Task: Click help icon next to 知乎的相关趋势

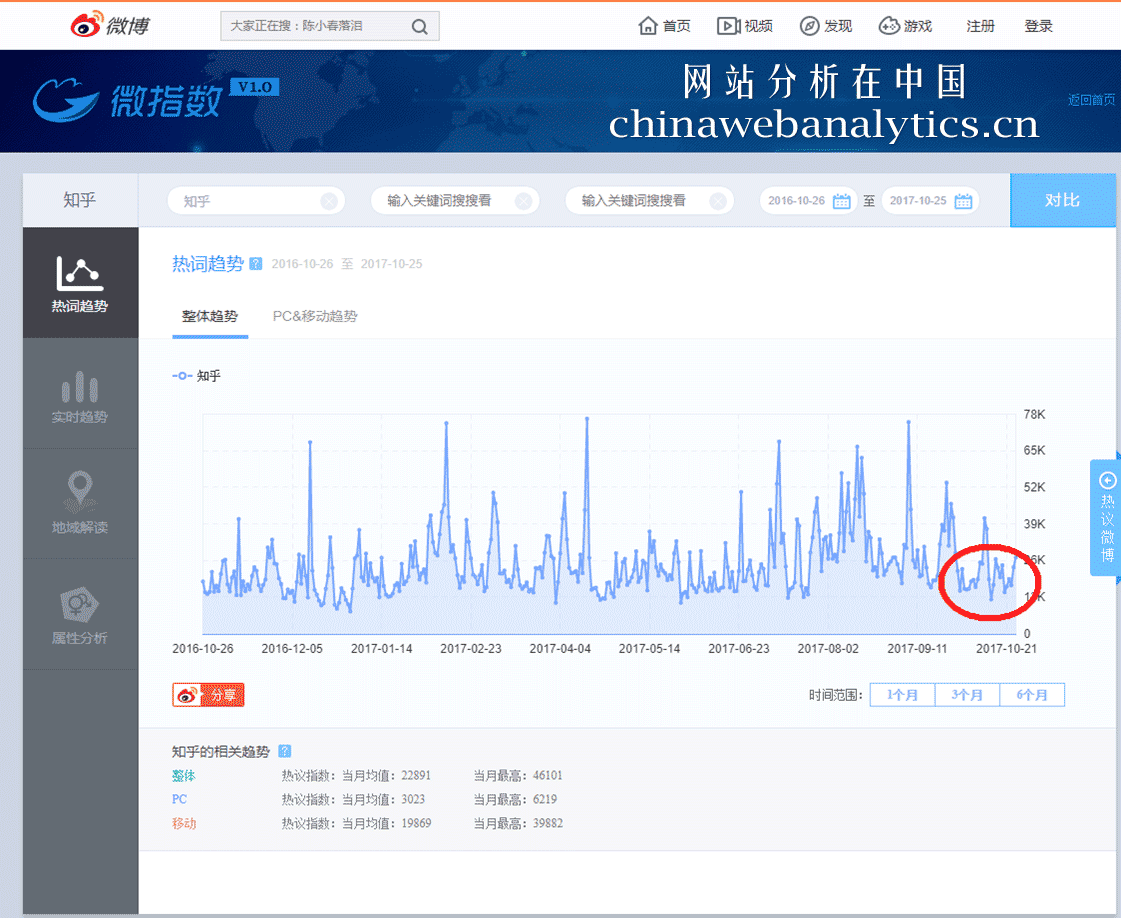Action: (x=285, y=751)
